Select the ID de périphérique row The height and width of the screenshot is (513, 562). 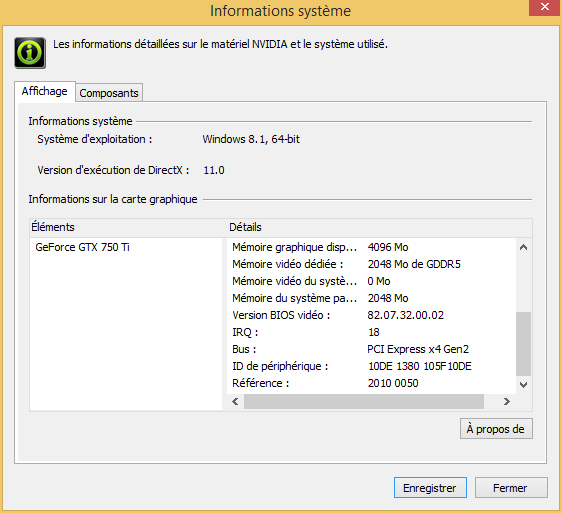click(371, 366)
